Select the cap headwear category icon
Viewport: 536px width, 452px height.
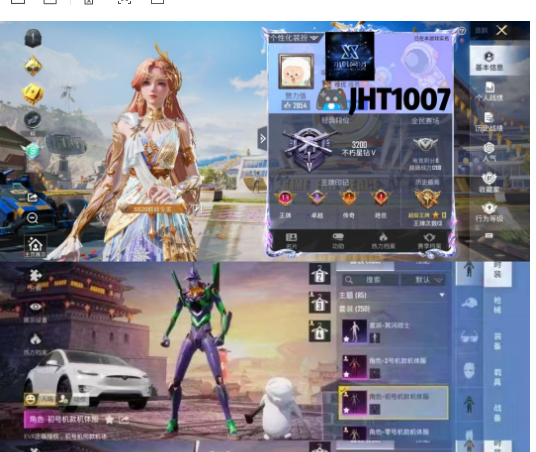[x=469, y=303]
